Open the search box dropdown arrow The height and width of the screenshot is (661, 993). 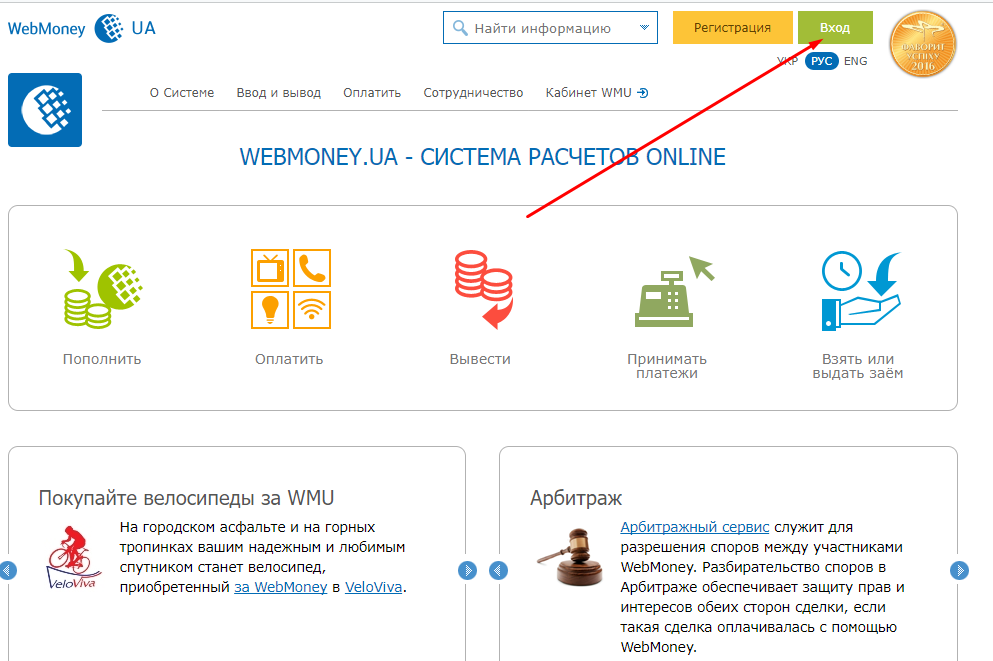click(x=644, y=28)
